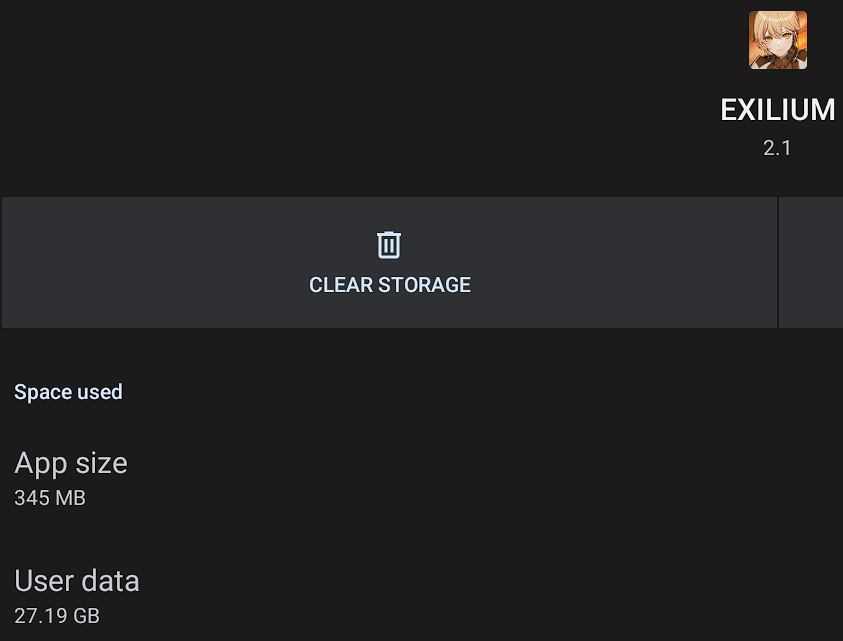Click the word STORAGE in the button
The height and width of the screenshot is (641, 843).
click(424, 285)
